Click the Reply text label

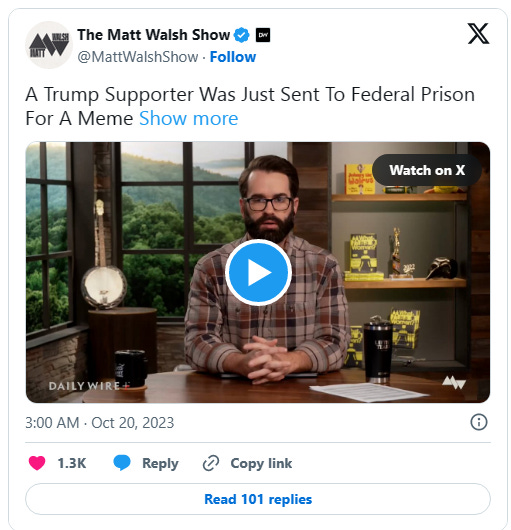tap(160, 463)
